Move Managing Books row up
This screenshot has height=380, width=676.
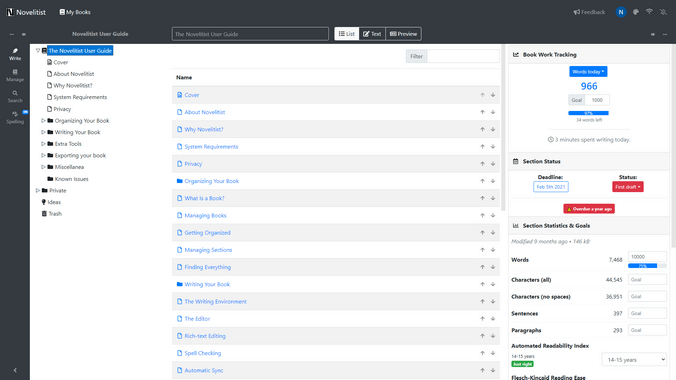pyautogui.click(x=482, y=215)
